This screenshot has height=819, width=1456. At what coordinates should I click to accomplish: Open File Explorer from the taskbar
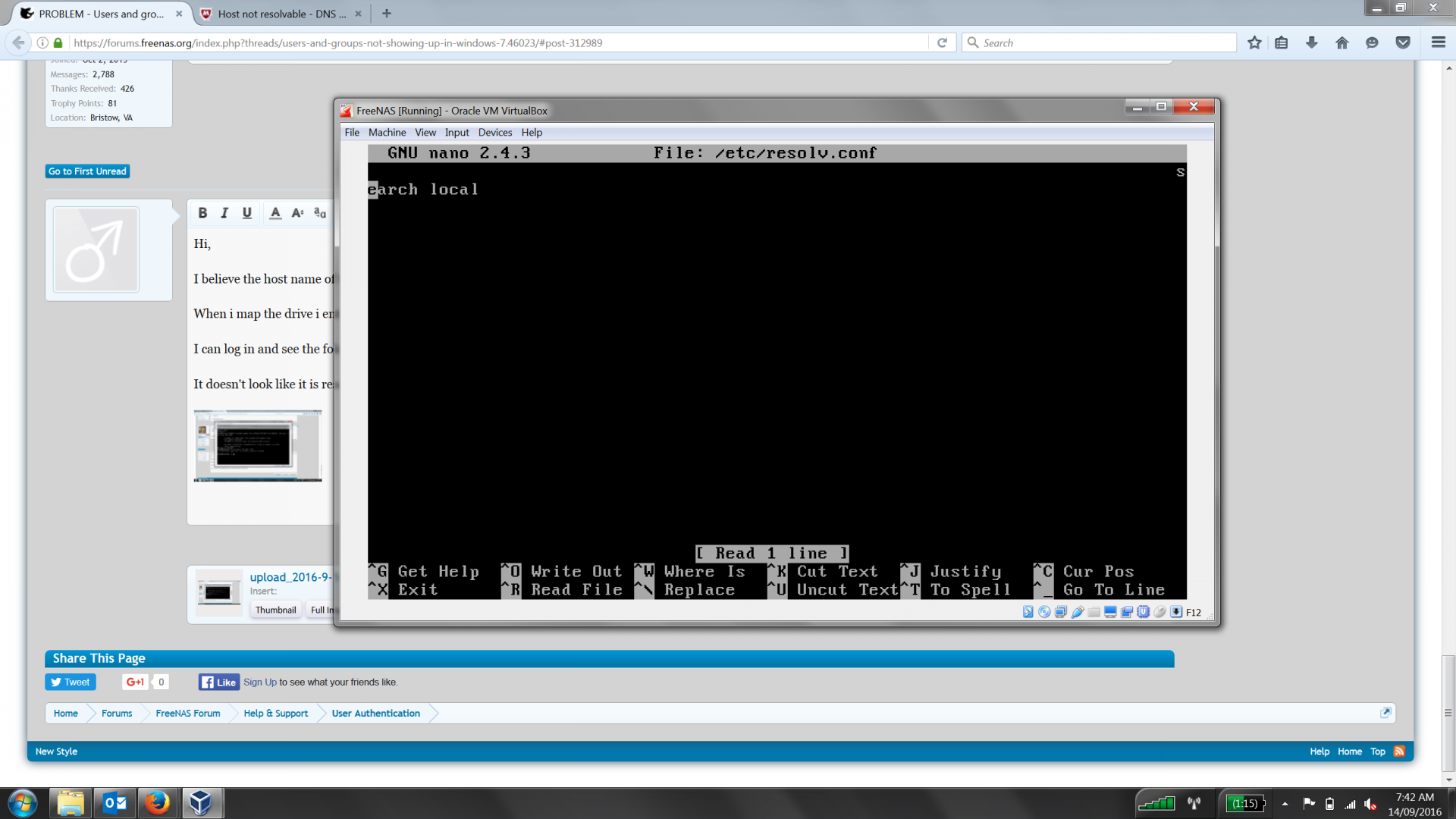tap(71, 803)
